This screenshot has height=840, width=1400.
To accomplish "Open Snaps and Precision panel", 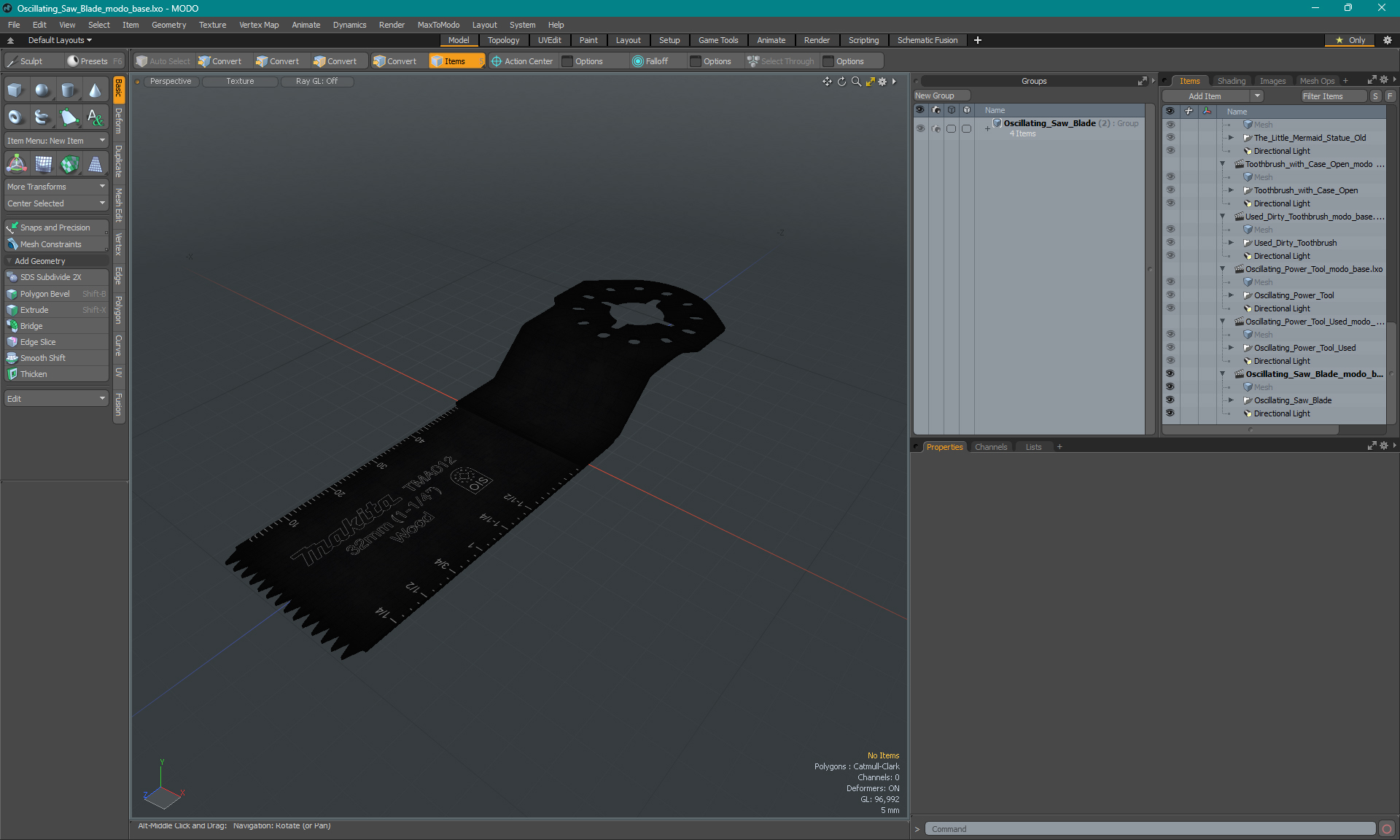I will [57, 227].
